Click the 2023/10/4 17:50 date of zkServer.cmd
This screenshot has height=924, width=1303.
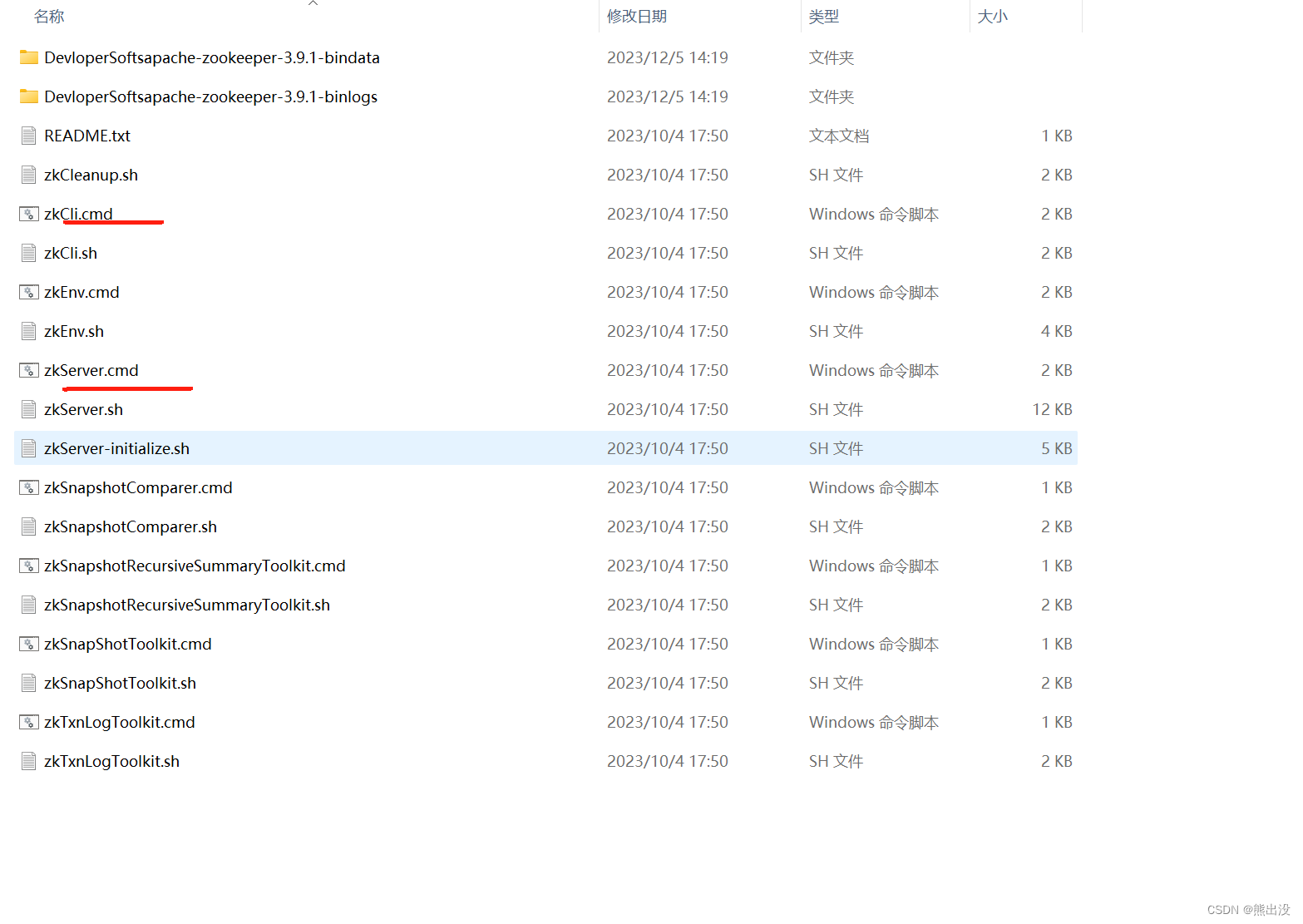(x=668, y=370)
